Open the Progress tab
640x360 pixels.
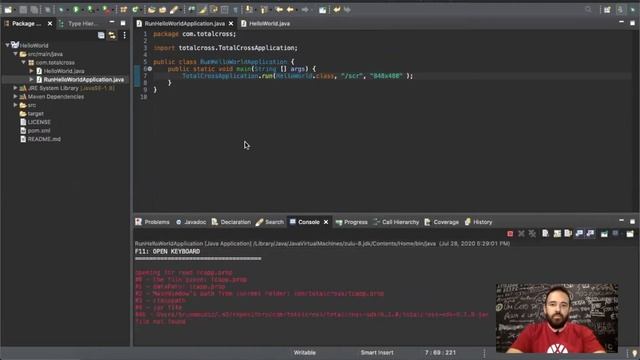pos(351,222)
